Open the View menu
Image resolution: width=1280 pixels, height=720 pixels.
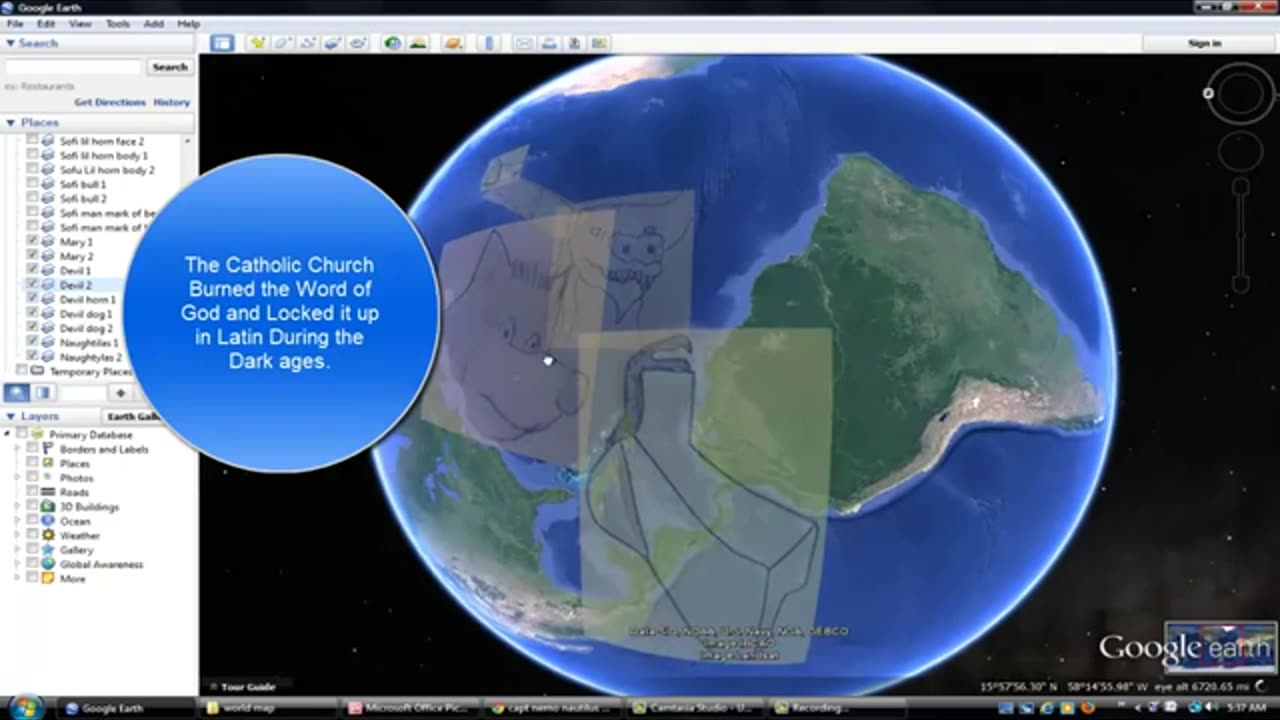80,23
